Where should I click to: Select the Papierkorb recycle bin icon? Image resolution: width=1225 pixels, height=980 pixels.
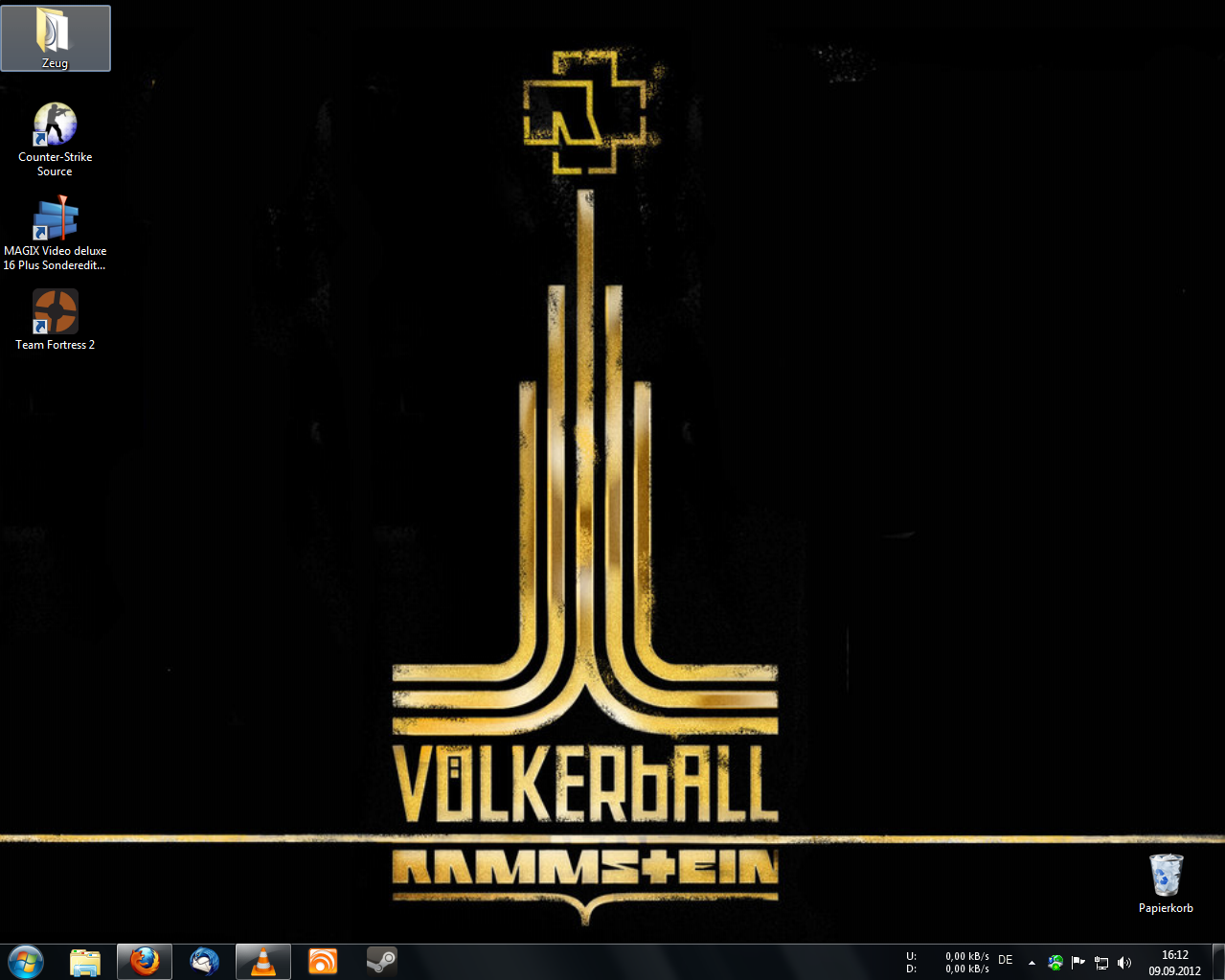pyautogui.click(x=1166, y=883)
